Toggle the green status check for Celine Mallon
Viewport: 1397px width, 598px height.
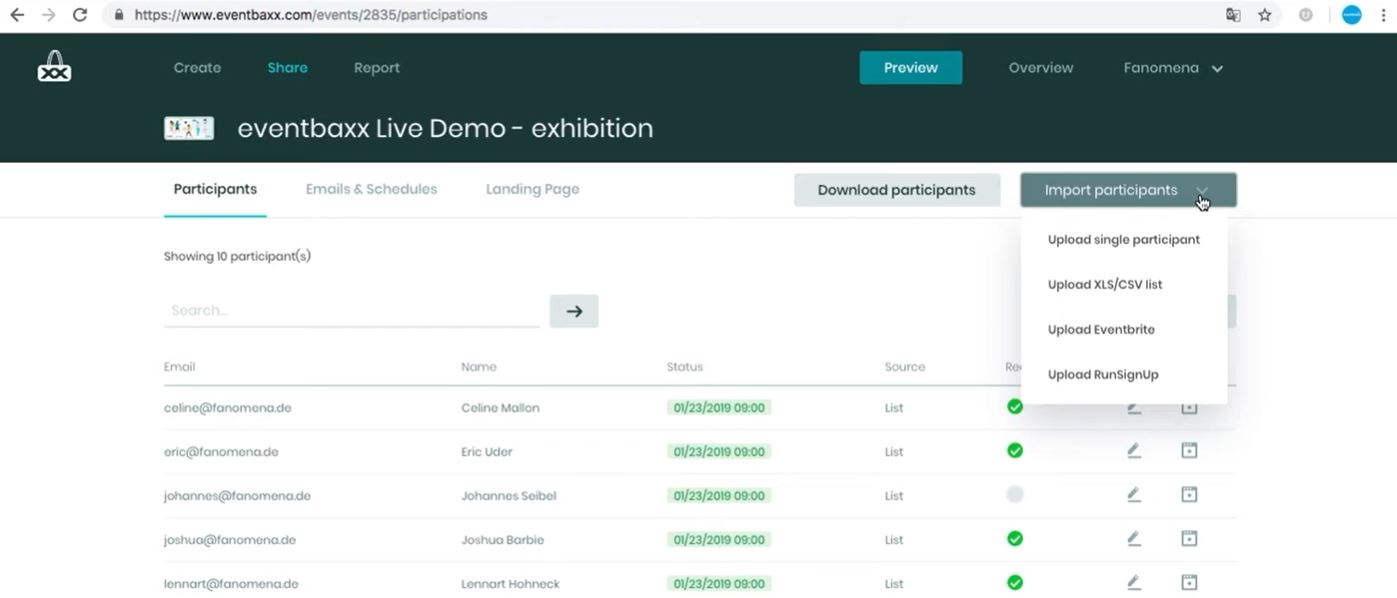(x=1014, y=406)
